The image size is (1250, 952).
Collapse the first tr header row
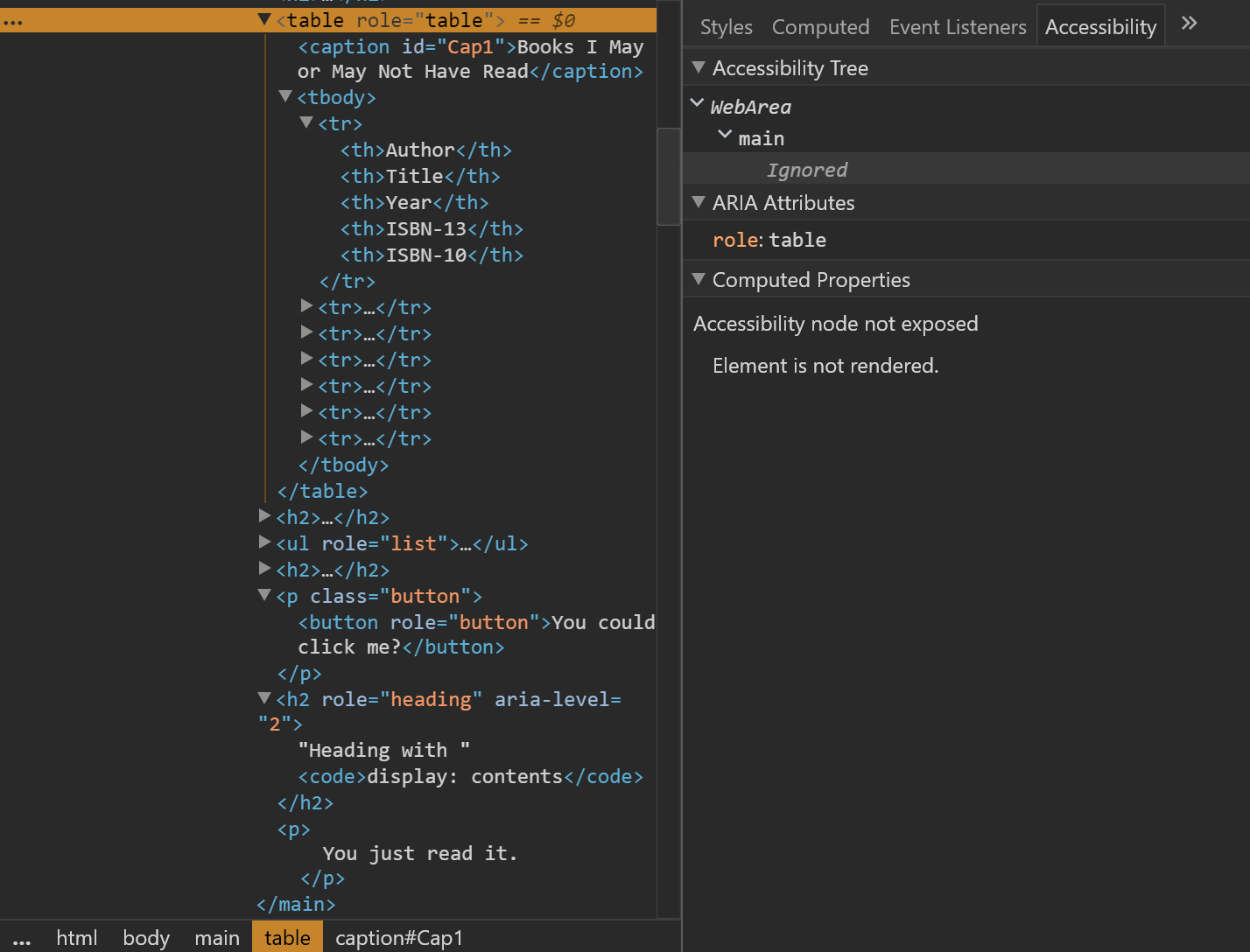coord(306,122)
